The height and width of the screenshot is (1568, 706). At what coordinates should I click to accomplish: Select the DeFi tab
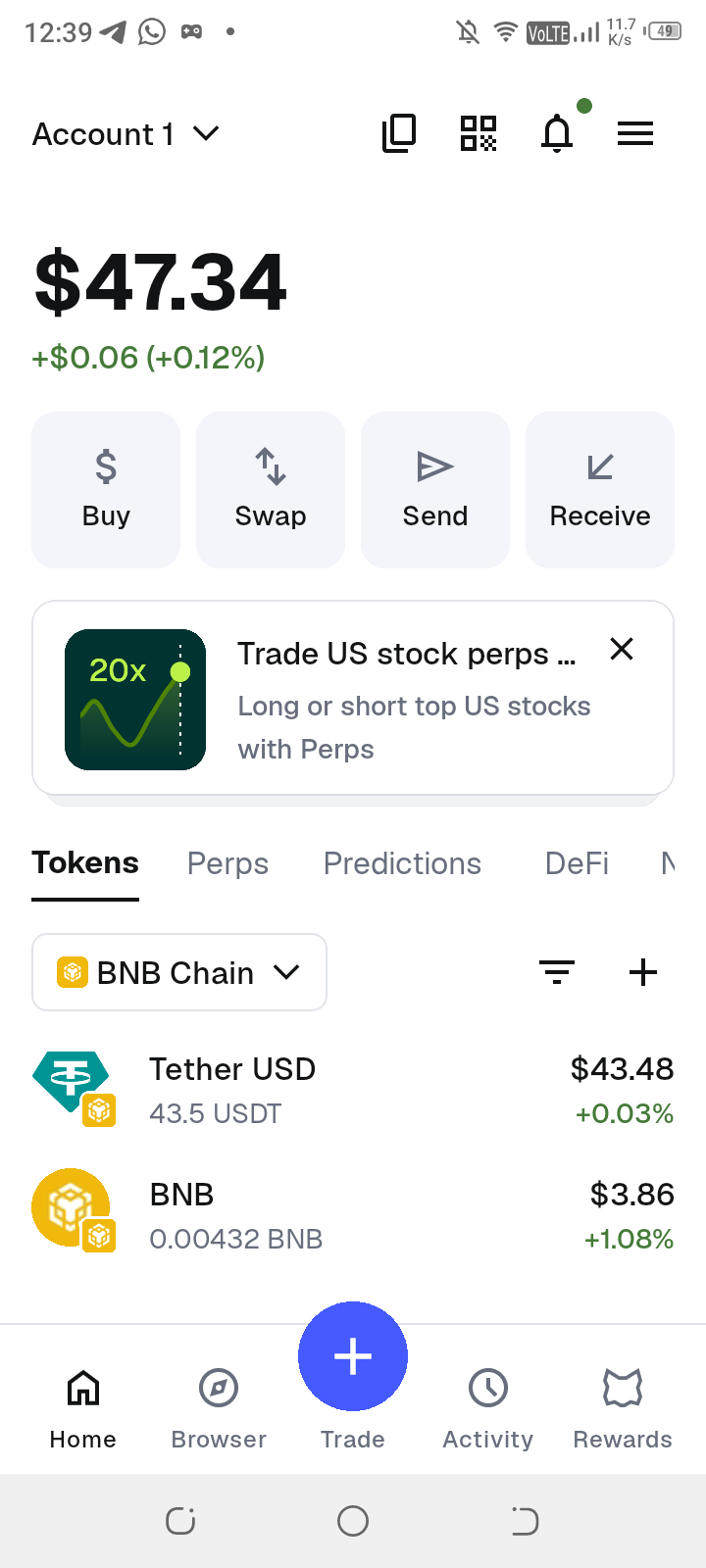click(577, 863)
